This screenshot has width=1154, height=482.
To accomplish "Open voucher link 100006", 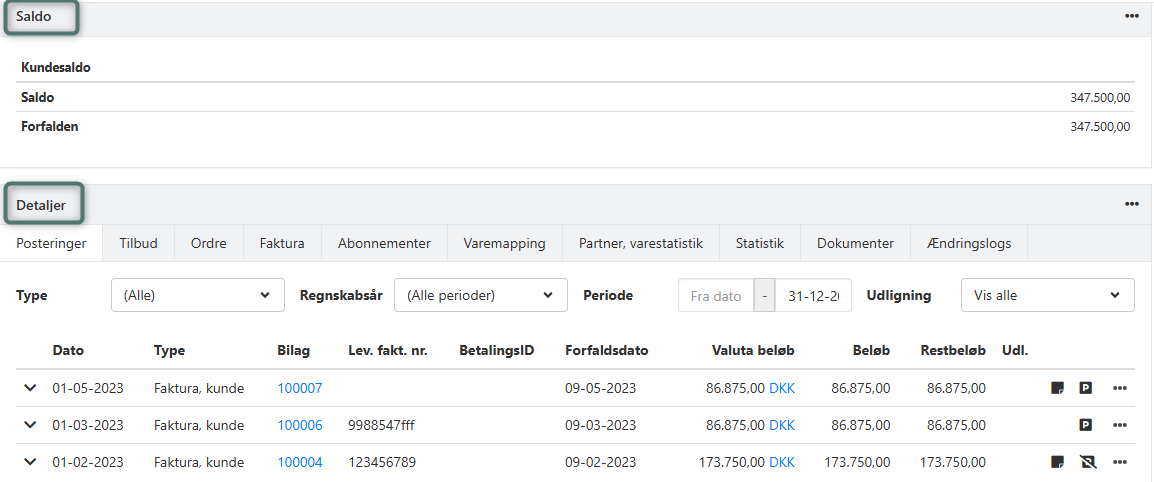I will [300, 425].
